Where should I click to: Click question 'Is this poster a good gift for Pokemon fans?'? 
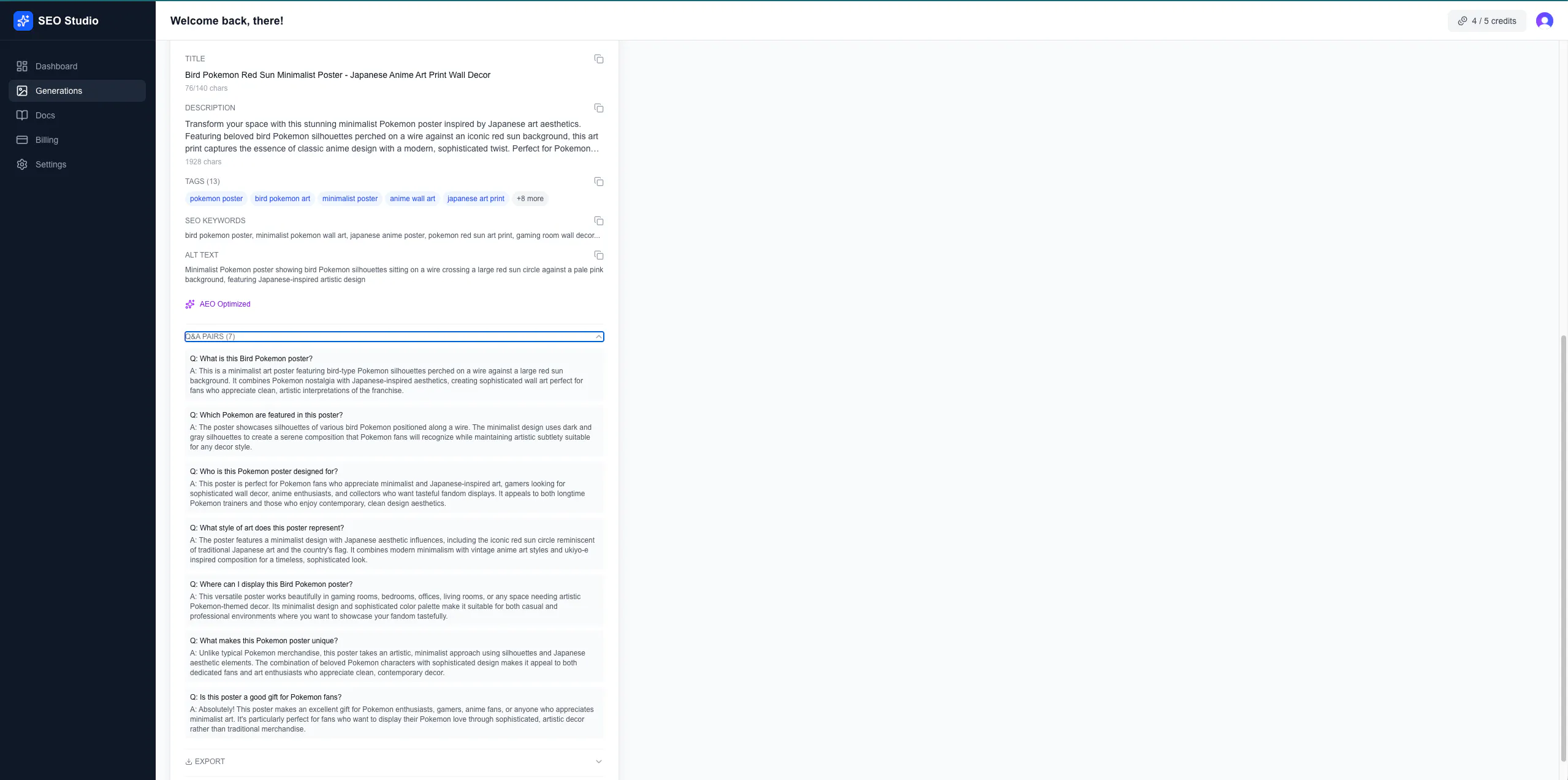[x=265, y=697]
